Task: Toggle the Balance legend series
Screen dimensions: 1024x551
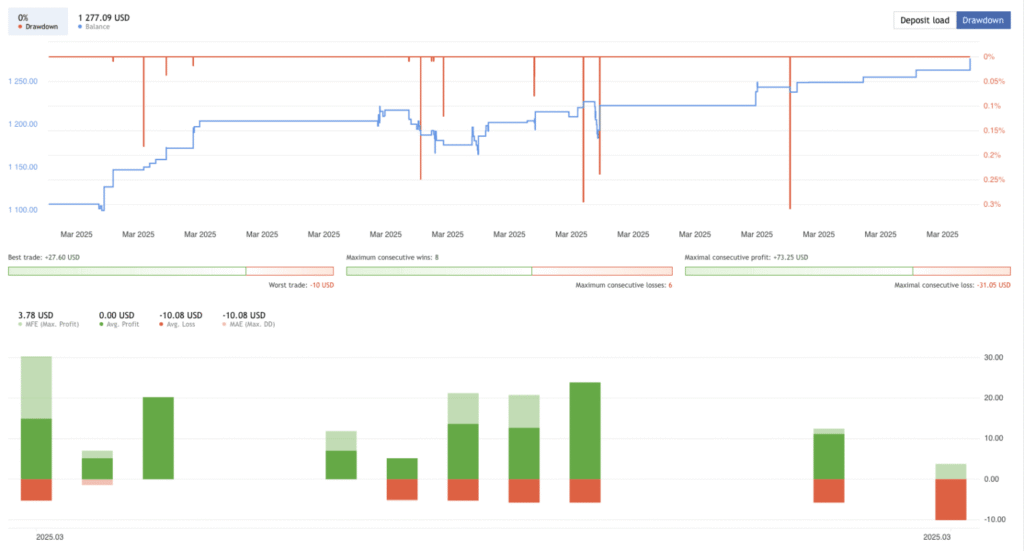Action: tap(96, 27)
